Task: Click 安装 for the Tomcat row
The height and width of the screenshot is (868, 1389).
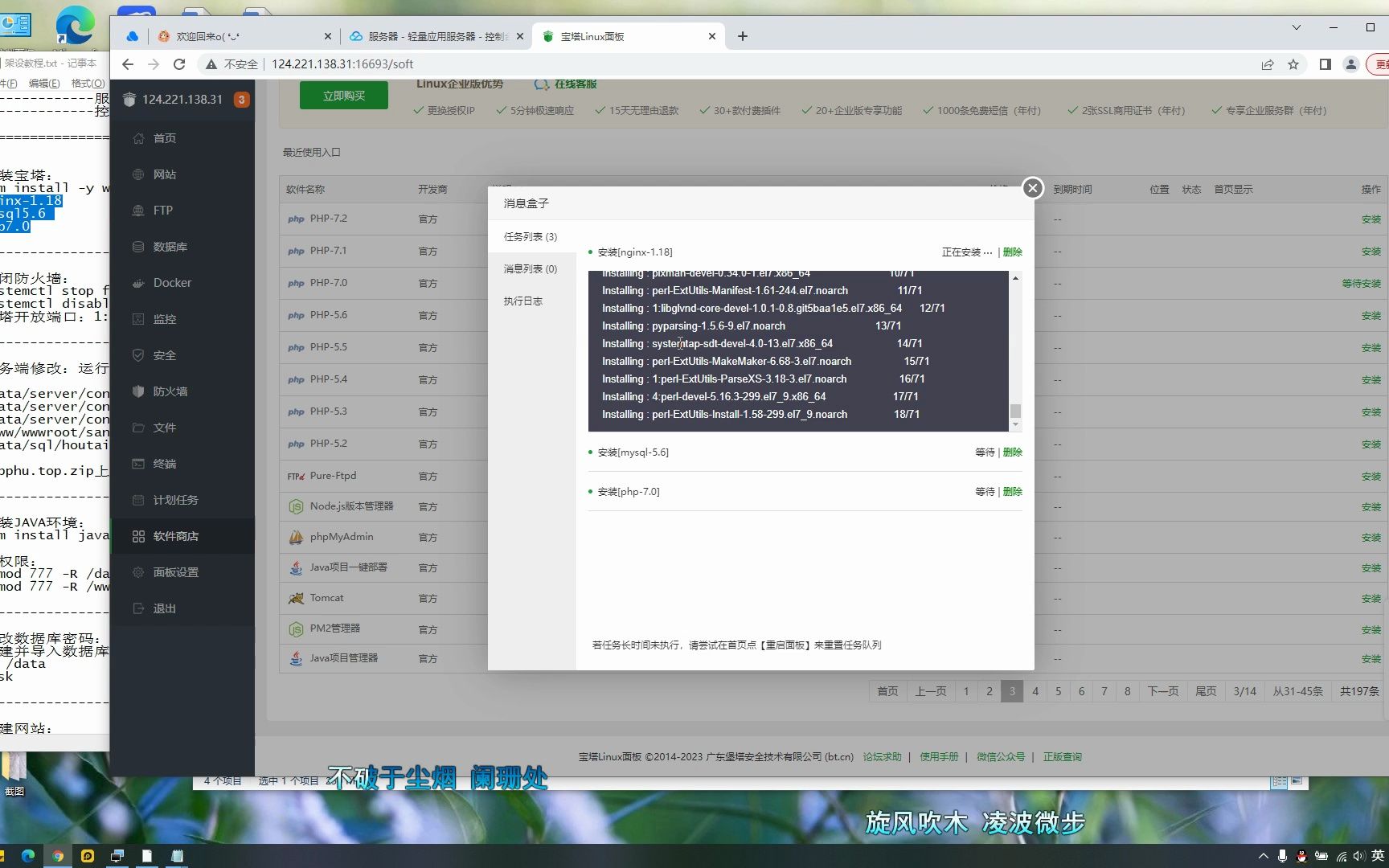Action: [1371, 599]
